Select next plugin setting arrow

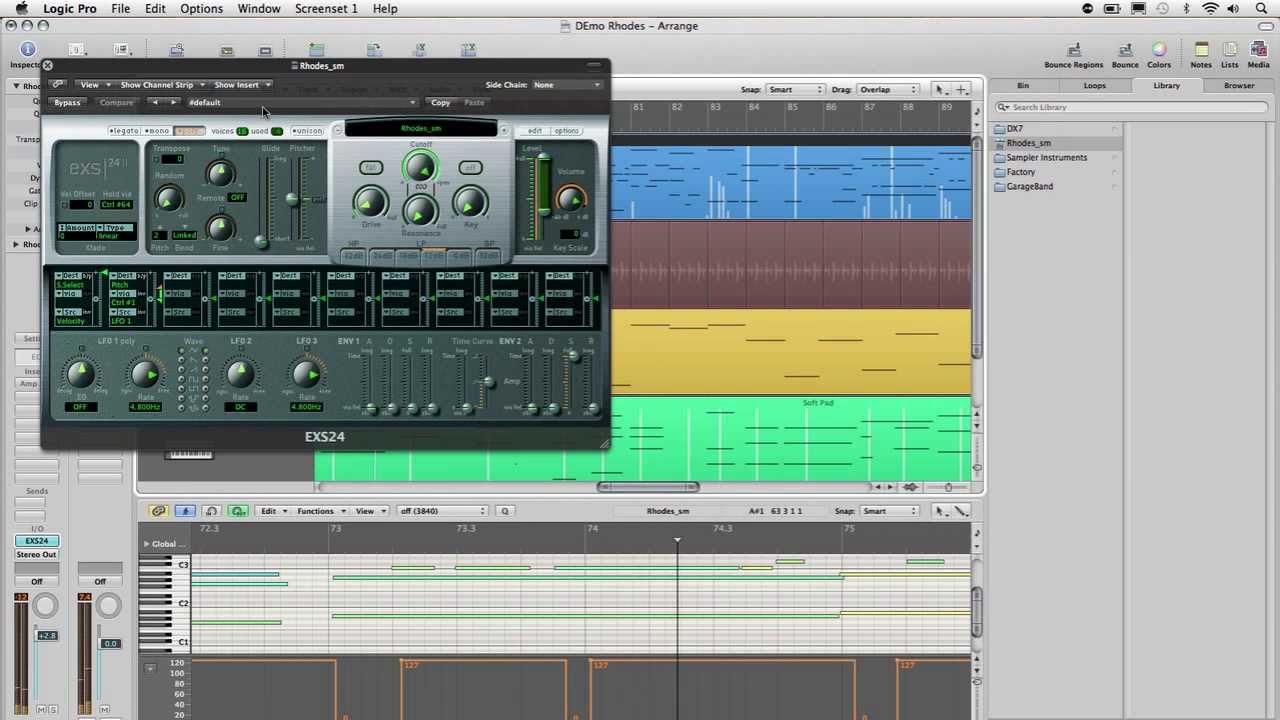(173, 103)
